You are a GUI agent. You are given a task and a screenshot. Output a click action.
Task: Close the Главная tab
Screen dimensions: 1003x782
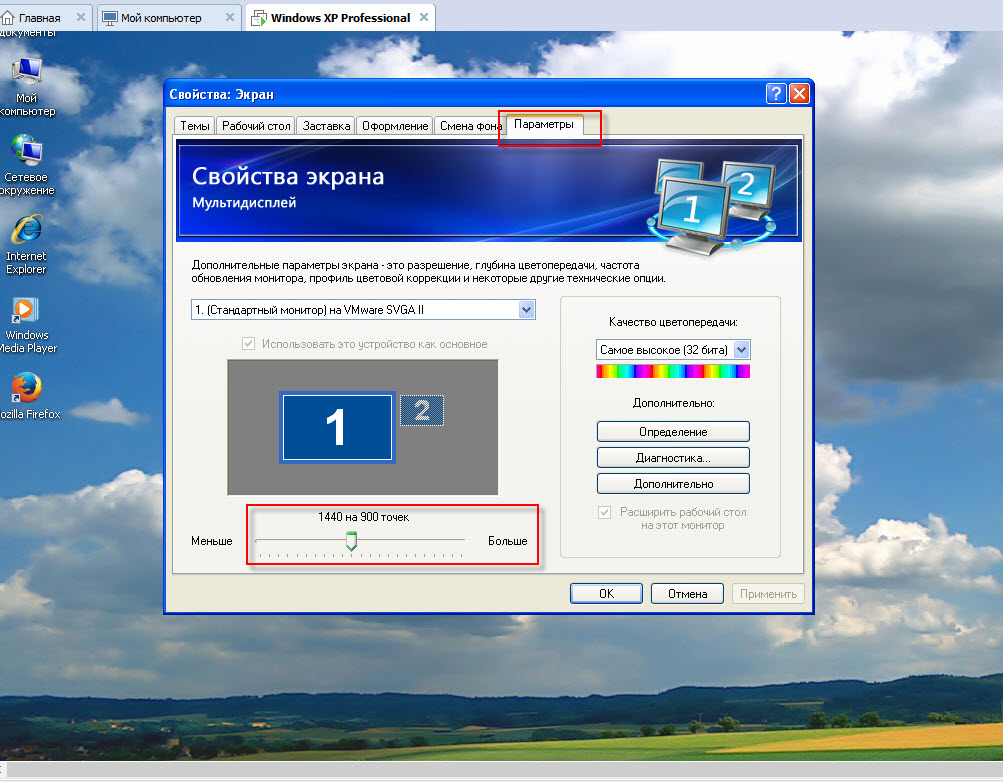click(81, 17)
